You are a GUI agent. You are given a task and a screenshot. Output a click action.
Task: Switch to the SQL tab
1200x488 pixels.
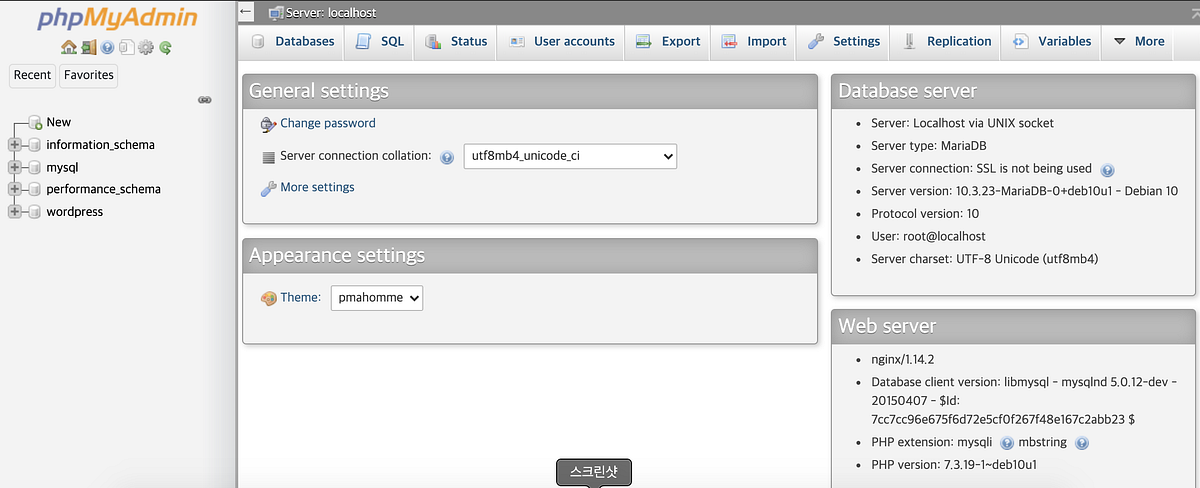(380, 41)
